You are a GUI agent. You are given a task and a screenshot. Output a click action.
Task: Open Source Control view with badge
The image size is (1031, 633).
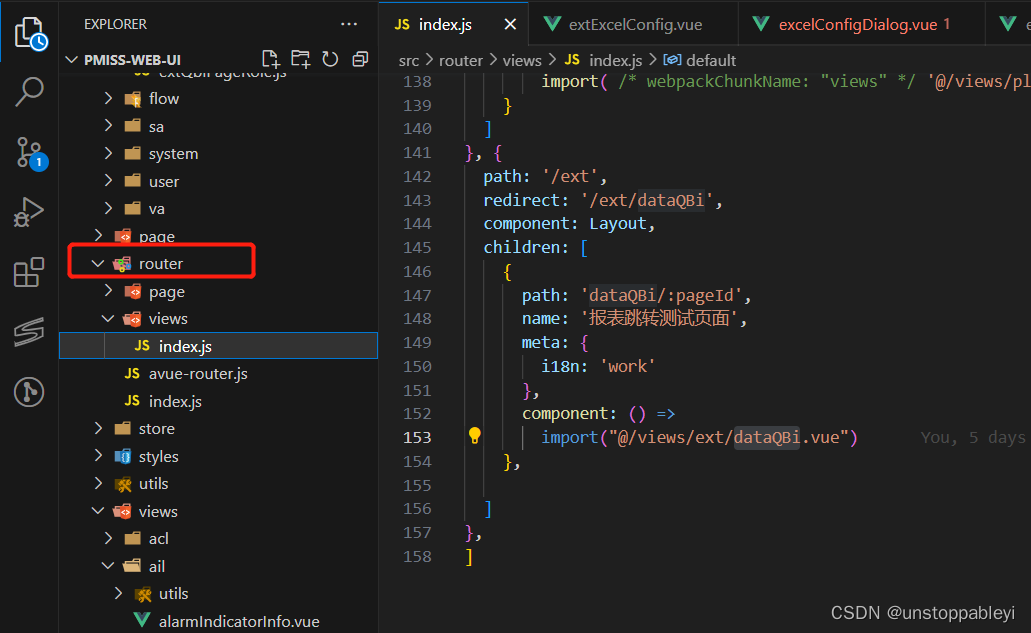[x=30, y=153]
